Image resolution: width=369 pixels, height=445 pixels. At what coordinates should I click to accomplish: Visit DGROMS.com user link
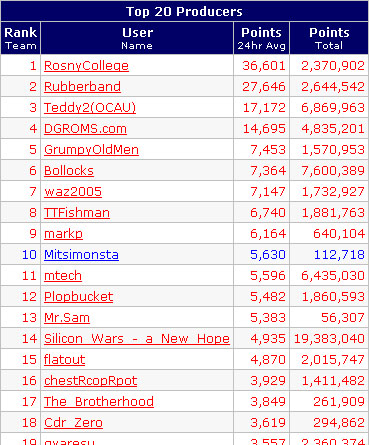pyautogui.click(x=85, y=129)
